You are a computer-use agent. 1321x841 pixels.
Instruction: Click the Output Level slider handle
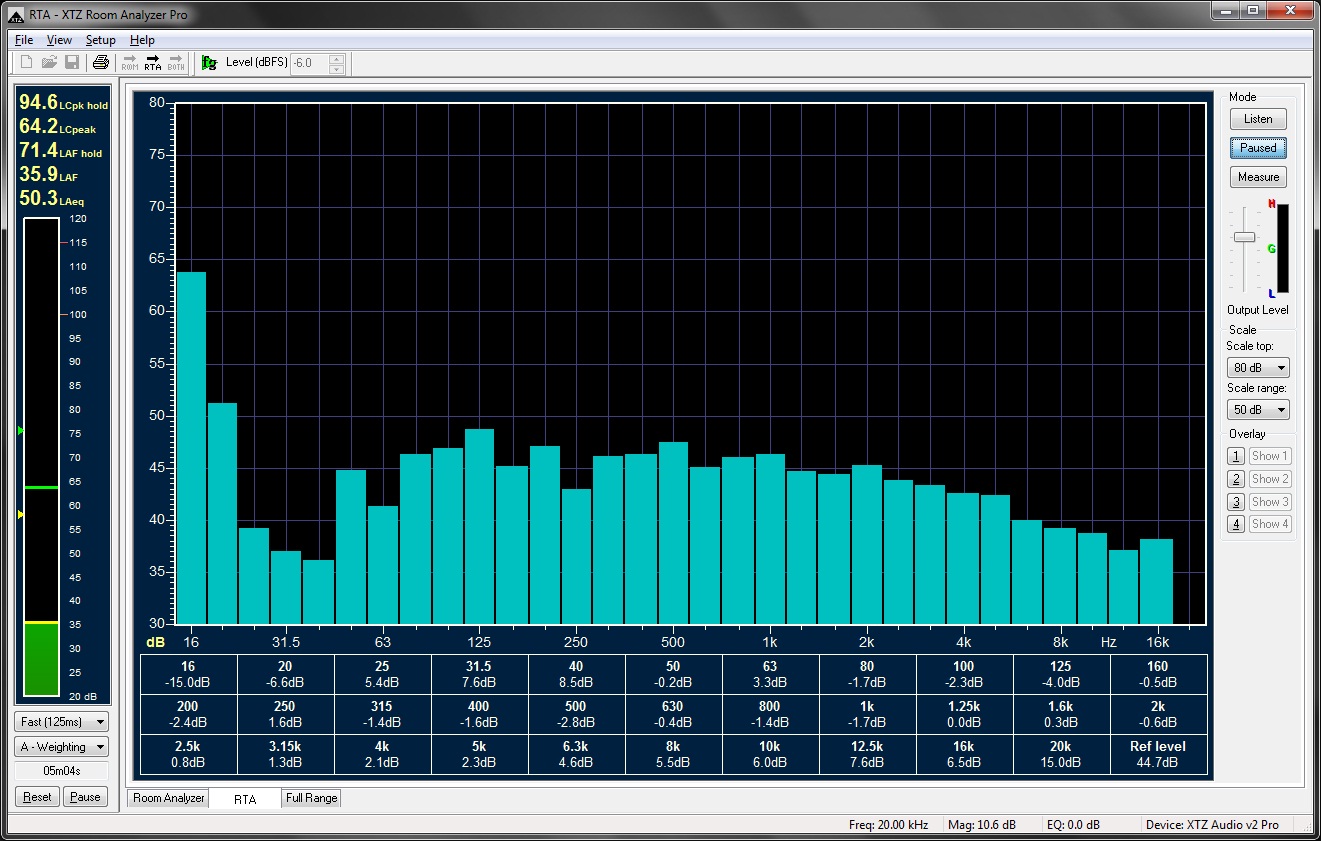click(x=1244, y=237)
